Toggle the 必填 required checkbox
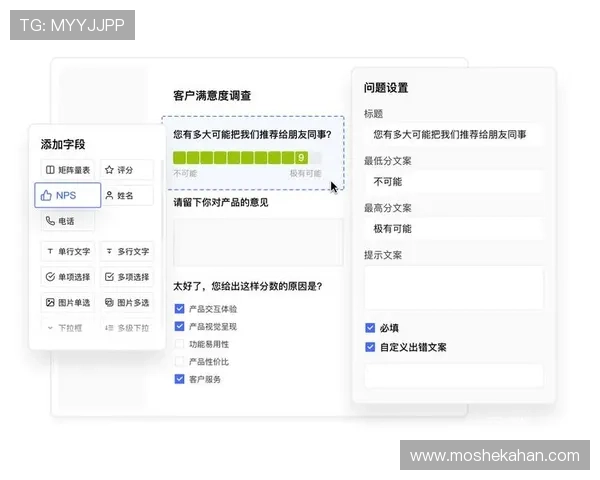This screenshot has height=480, width=600. pyautogui.click(x=370, y=328)
